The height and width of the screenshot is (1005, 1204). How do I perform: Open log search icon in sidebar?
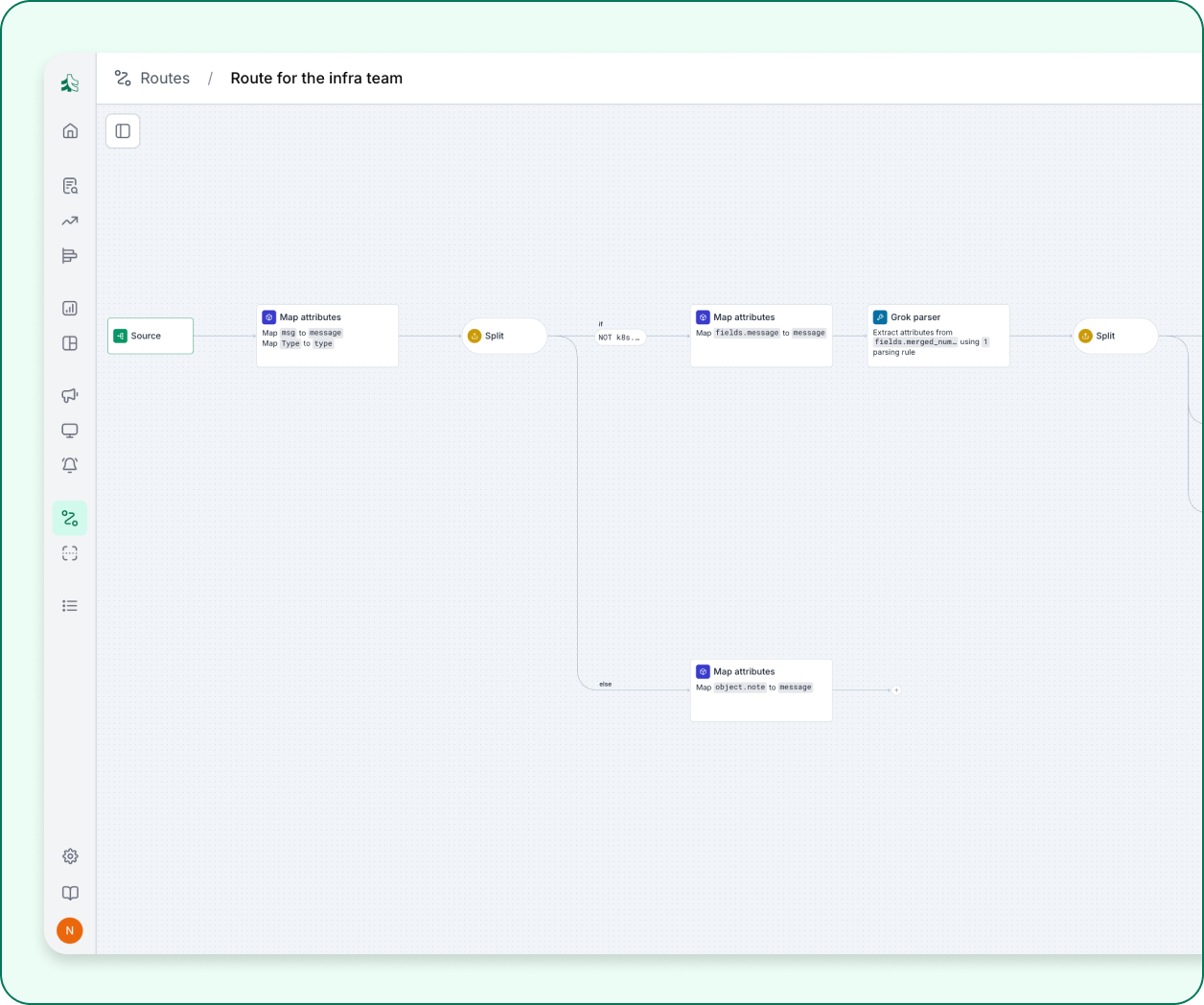(70, 186)
